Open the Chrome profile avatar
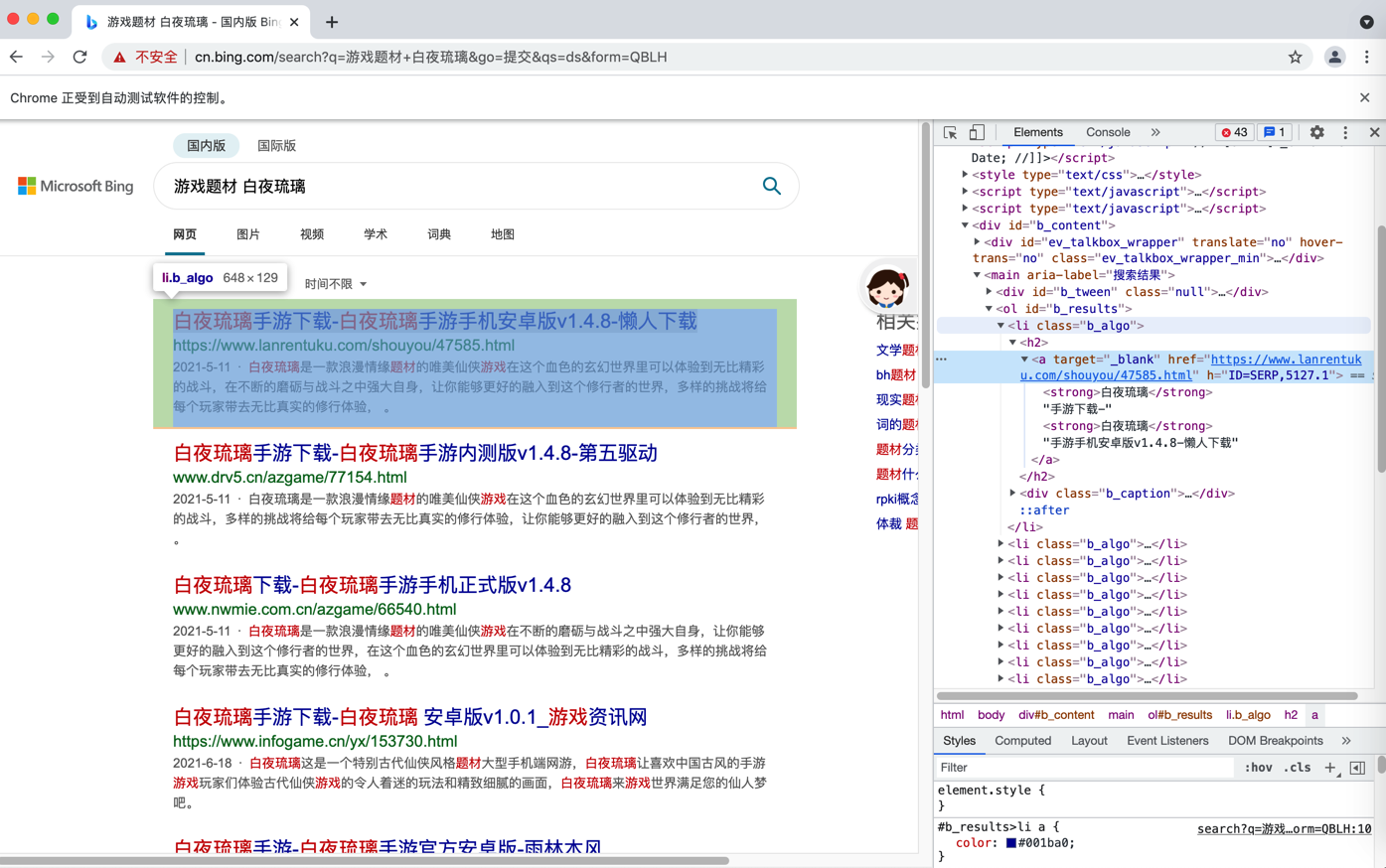The width and height of the screenshot is (1386, 868). tap(1334, 57)
